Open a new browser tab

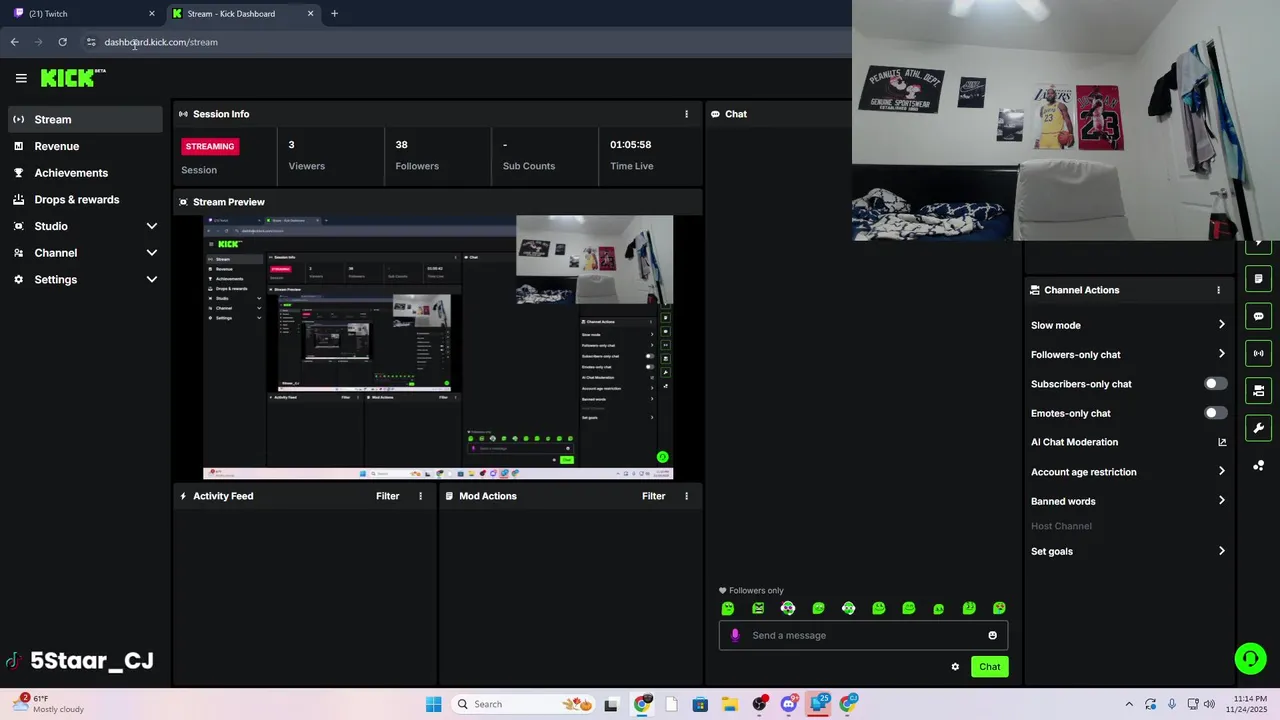pos(334,14)
